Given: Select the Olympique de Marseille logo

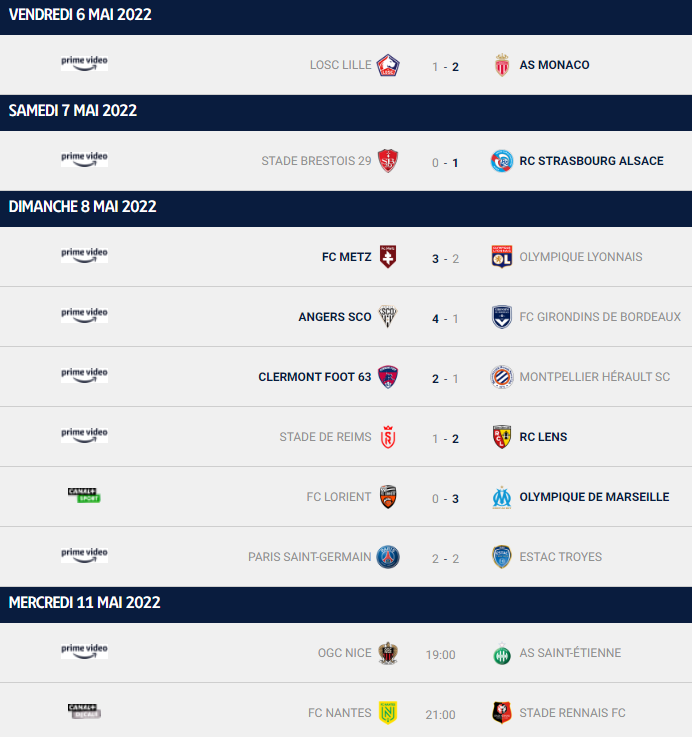Looking at the screenshot, I should [502, 497].
